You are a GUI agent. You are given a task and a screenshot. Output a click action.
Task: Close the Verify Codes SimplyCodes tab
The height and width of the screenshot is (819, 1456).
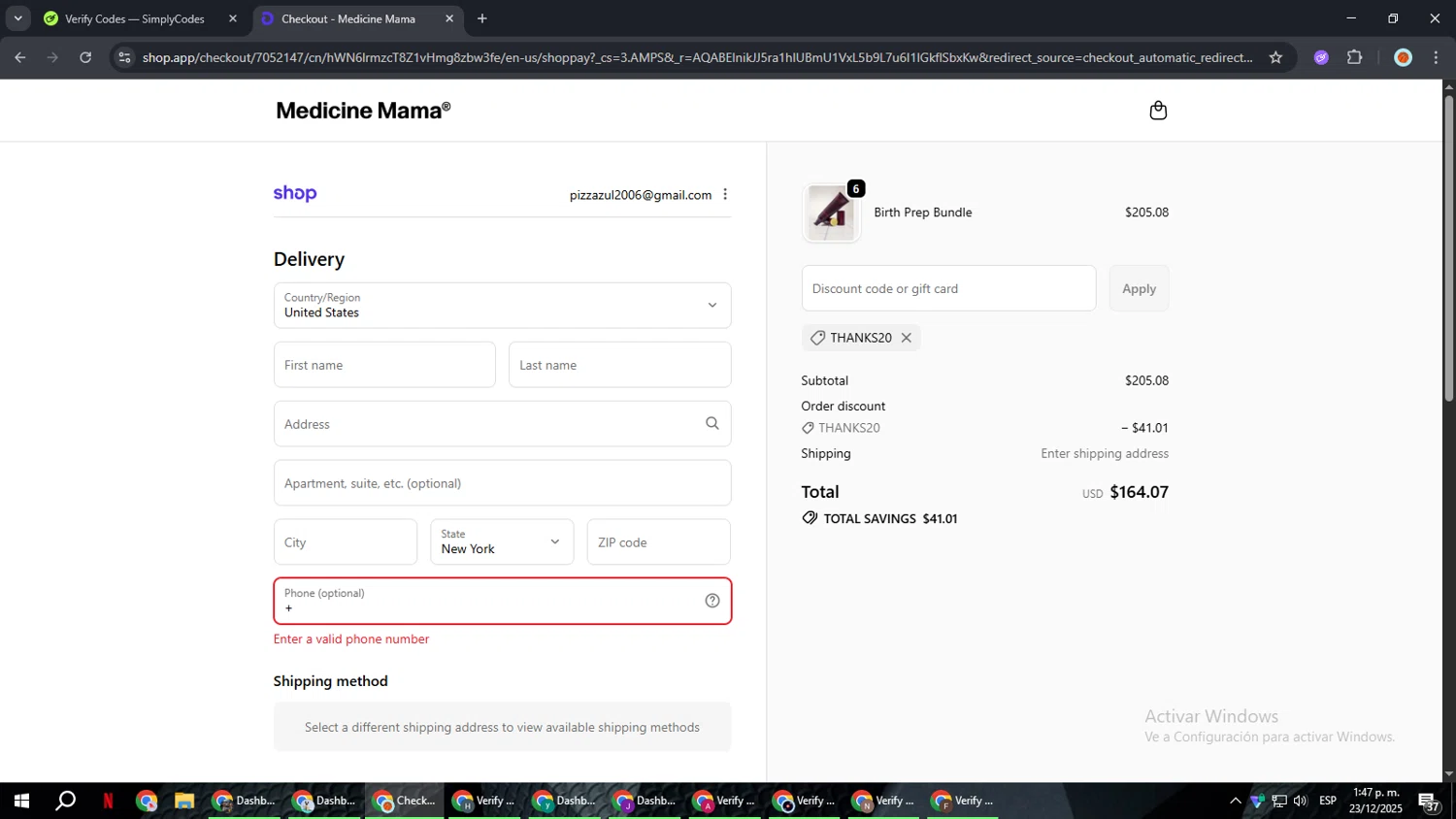(233, 18)
